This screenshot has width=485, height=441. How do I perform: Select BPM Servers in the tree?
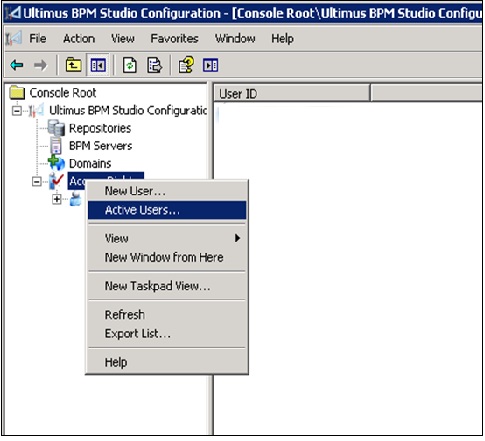point(100,146)
